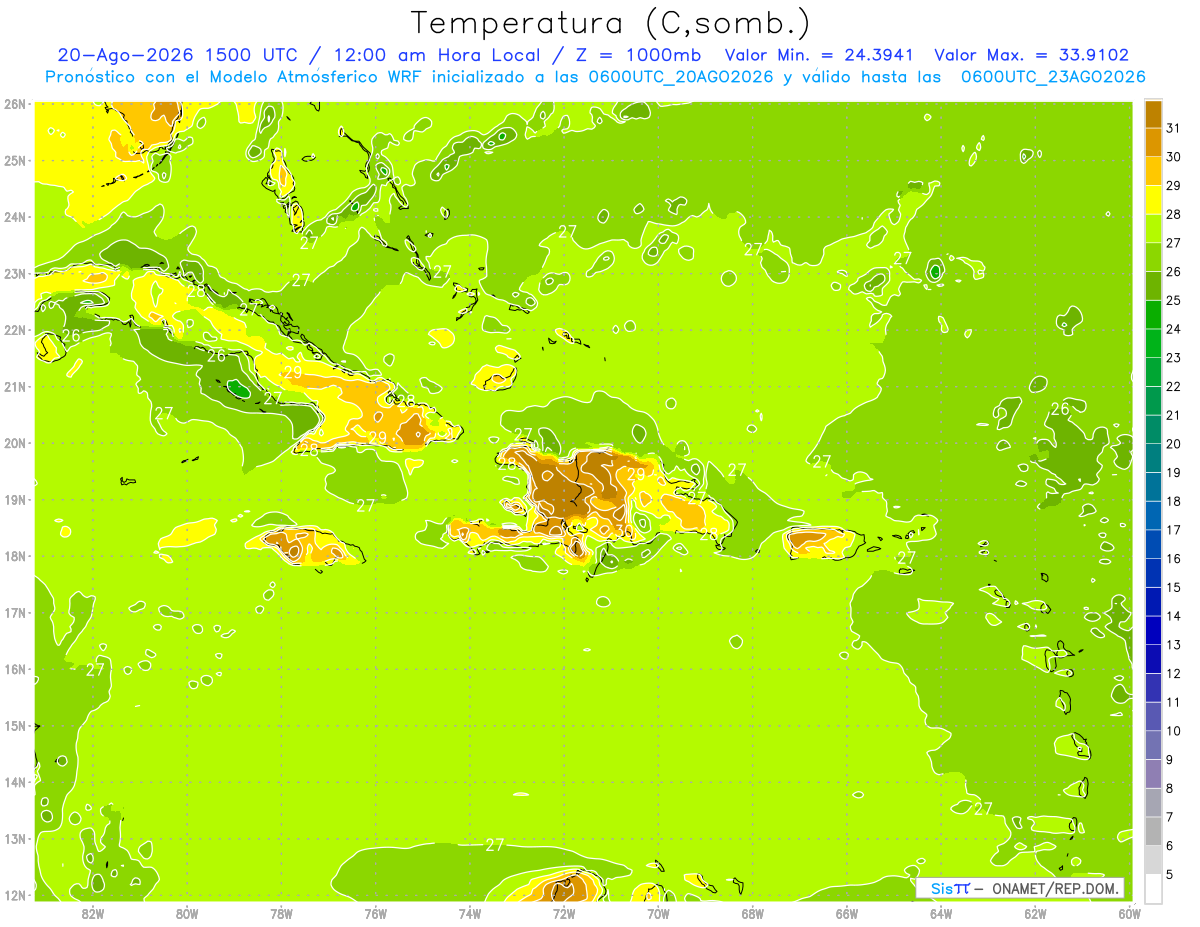Click the white swatch below label 5
Image resolution: width=1200 pixels, height=927 pixels.
(x=1153, y=888)
